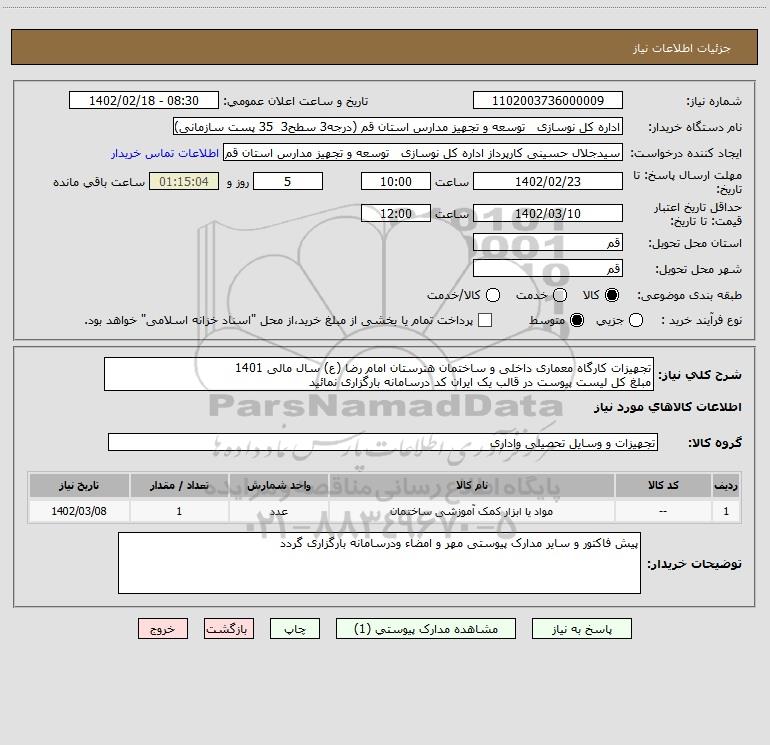Click the بازگشت back button
This screenshot has height=745, width=770.
229,629
